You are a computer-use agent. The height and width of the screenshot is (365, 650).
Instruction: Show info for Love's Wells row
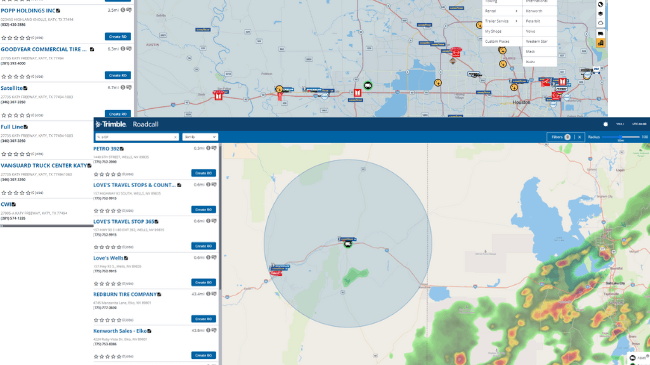click(208, 258)
